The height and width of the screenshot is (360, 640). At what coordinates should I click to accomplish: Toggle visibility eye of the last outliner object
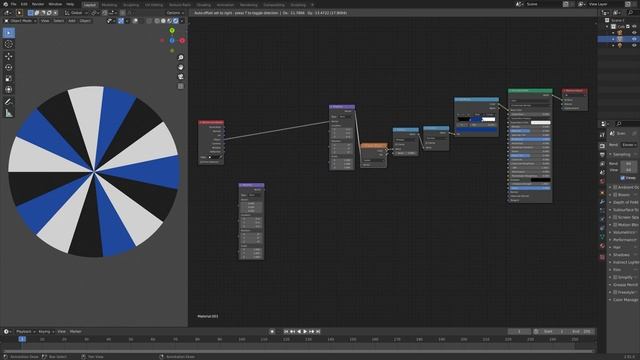point(634,45)
